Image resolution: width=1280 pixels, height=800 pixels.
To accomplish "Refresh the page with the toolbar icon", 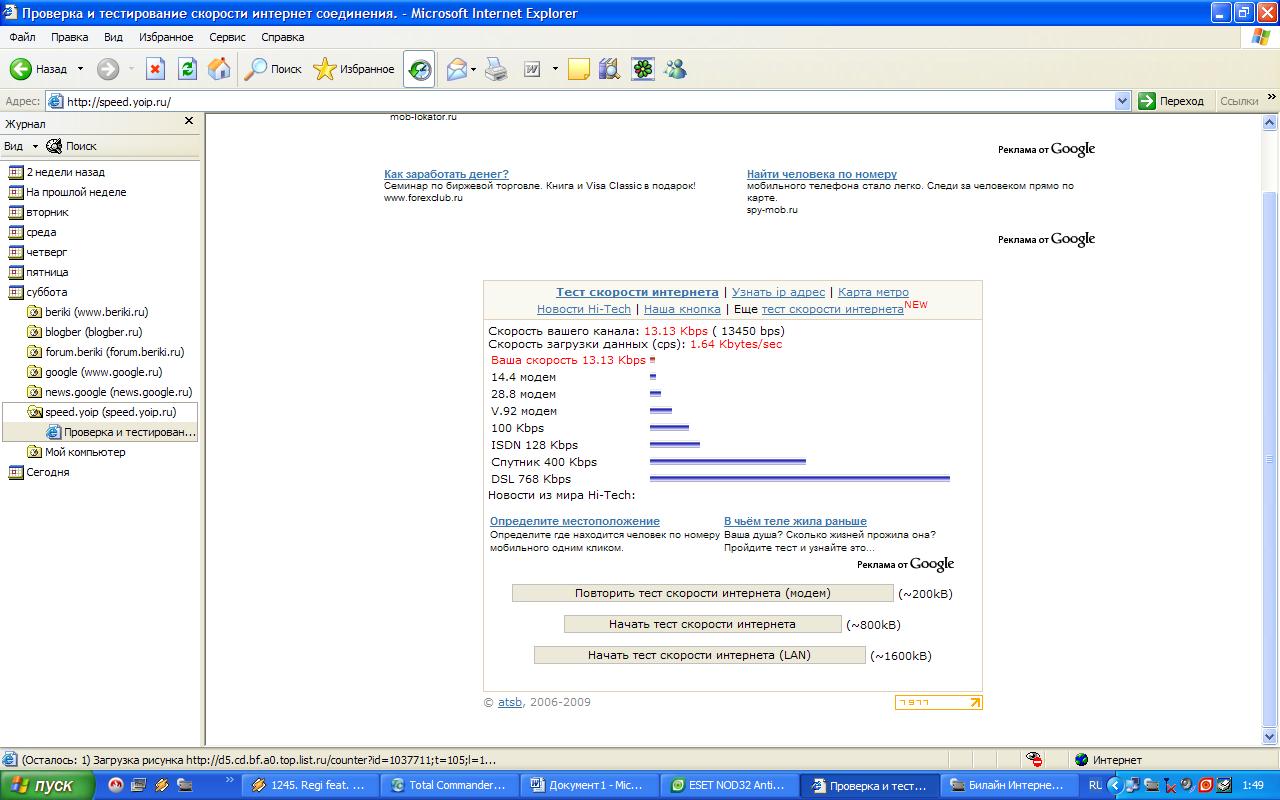I will point(187,69).
